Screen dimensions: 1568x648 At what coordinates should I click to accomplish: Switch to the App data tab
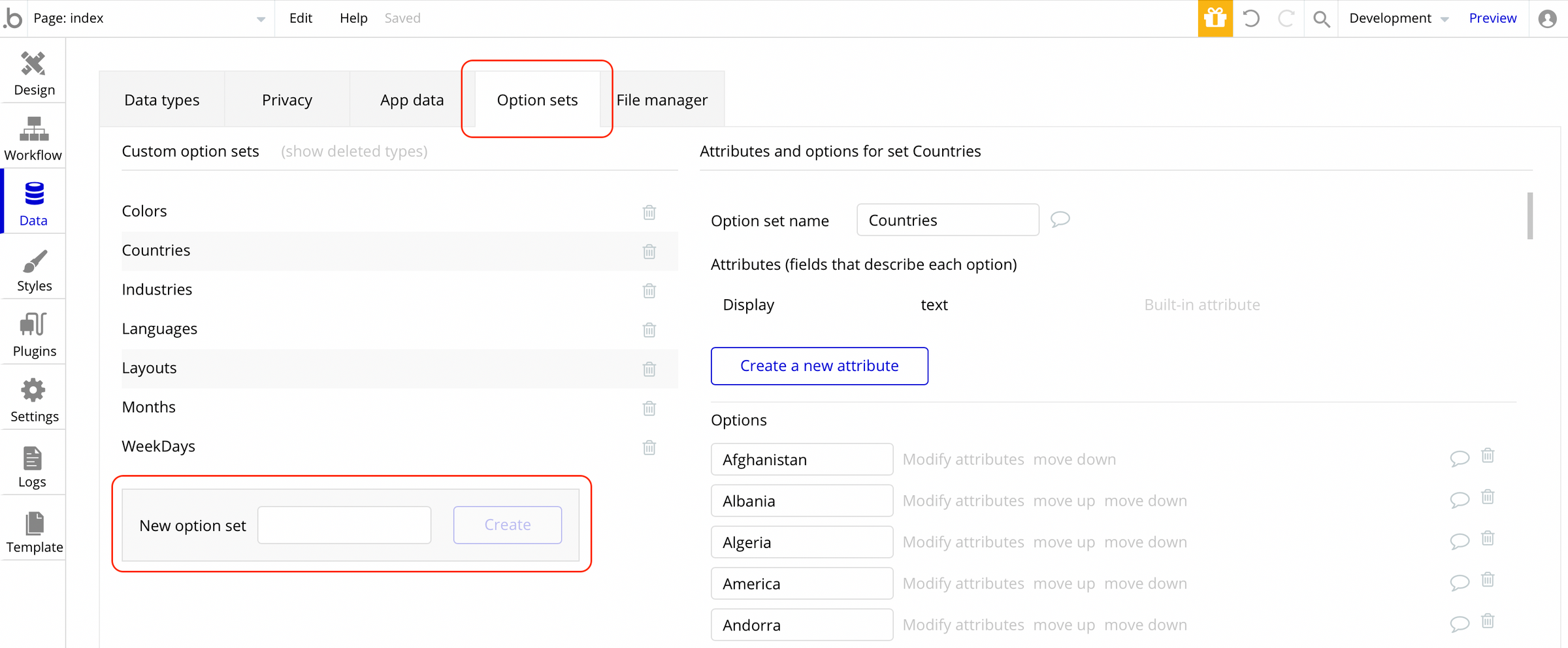(x=412, y=99)
